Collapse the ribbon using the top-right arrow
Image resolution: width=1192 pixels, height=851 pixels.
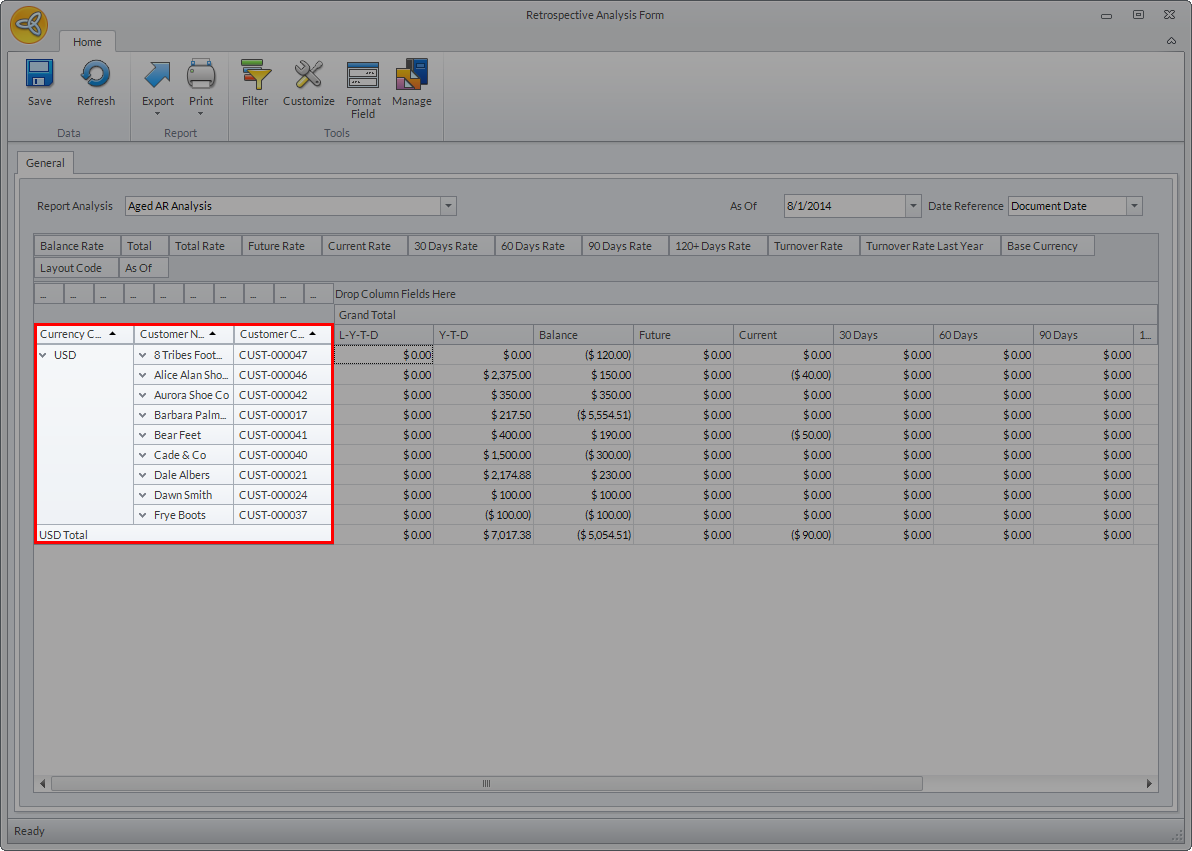coord(1171,42)
